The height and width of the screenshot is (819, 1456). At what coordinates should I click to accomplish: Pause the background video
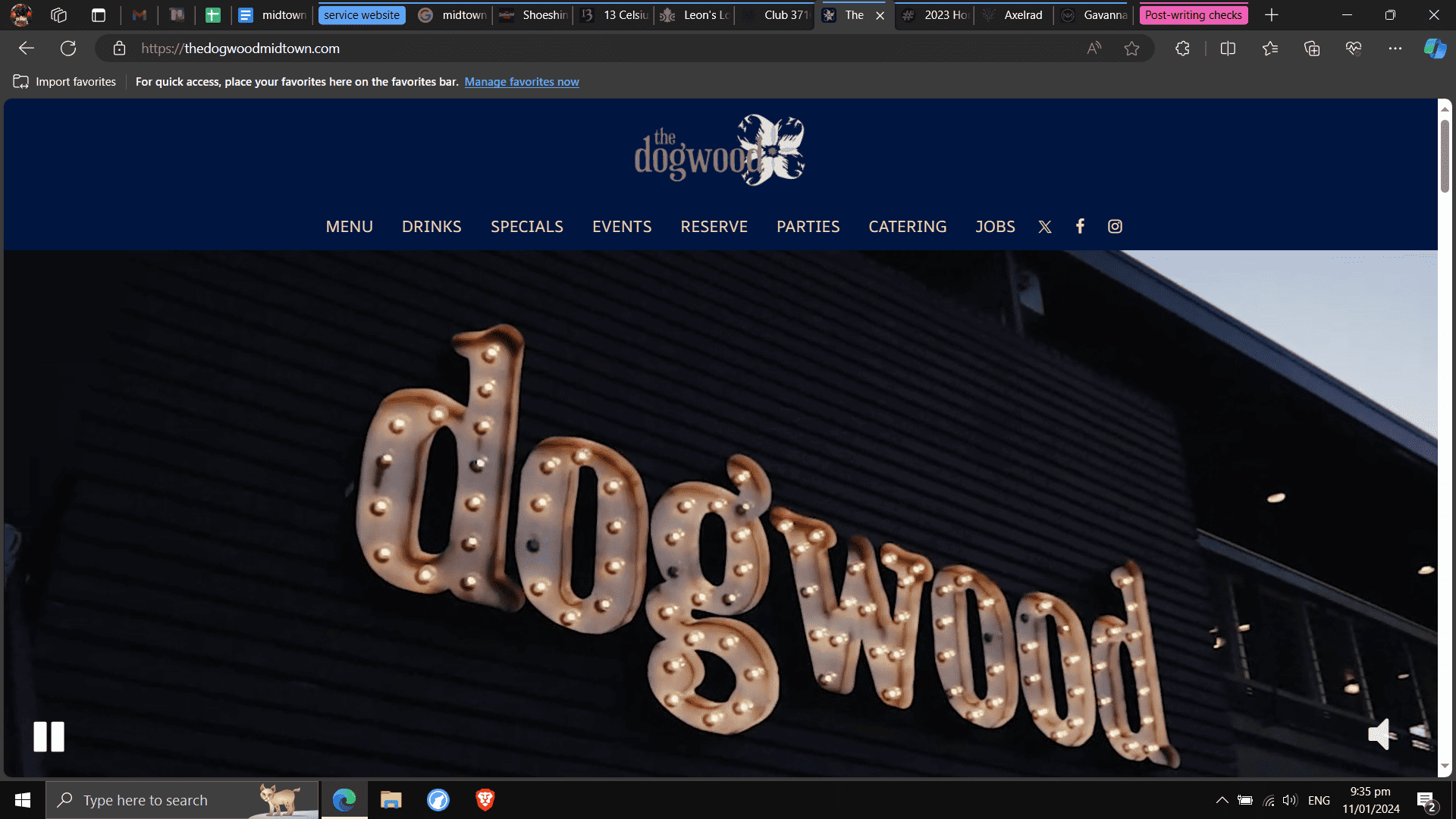(x=49, y=736)
